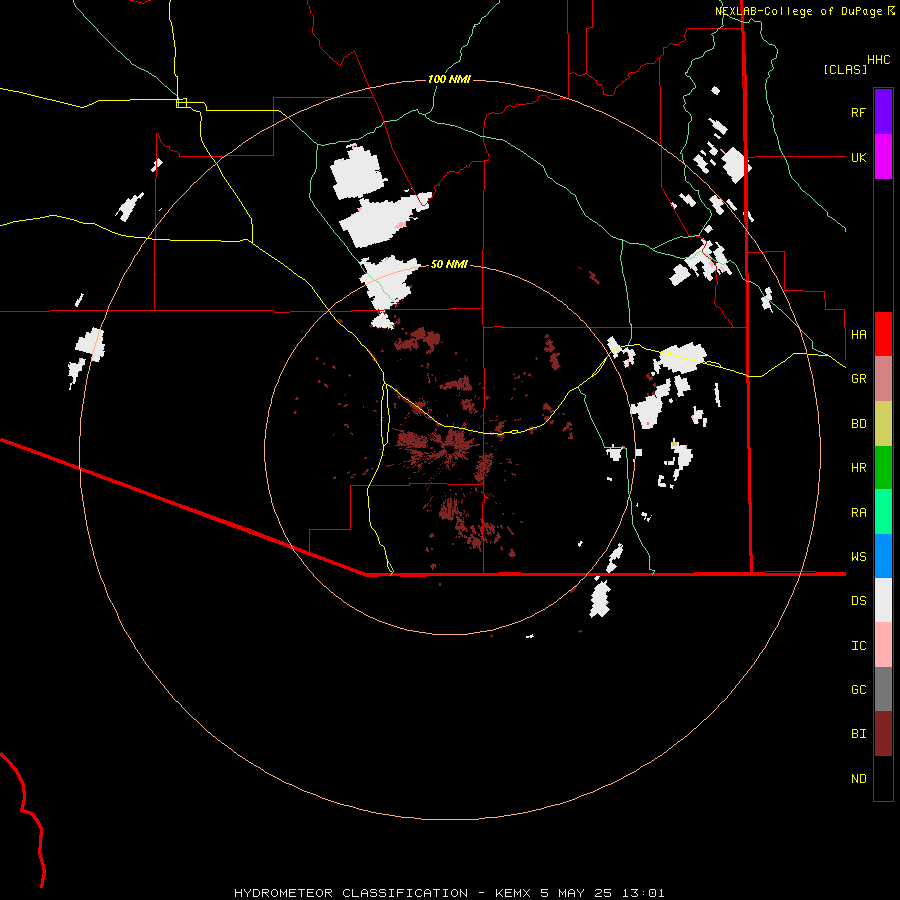Click the '100 NMI' range ring label
This screenshot has width=900, height=900.
[449, 79]
